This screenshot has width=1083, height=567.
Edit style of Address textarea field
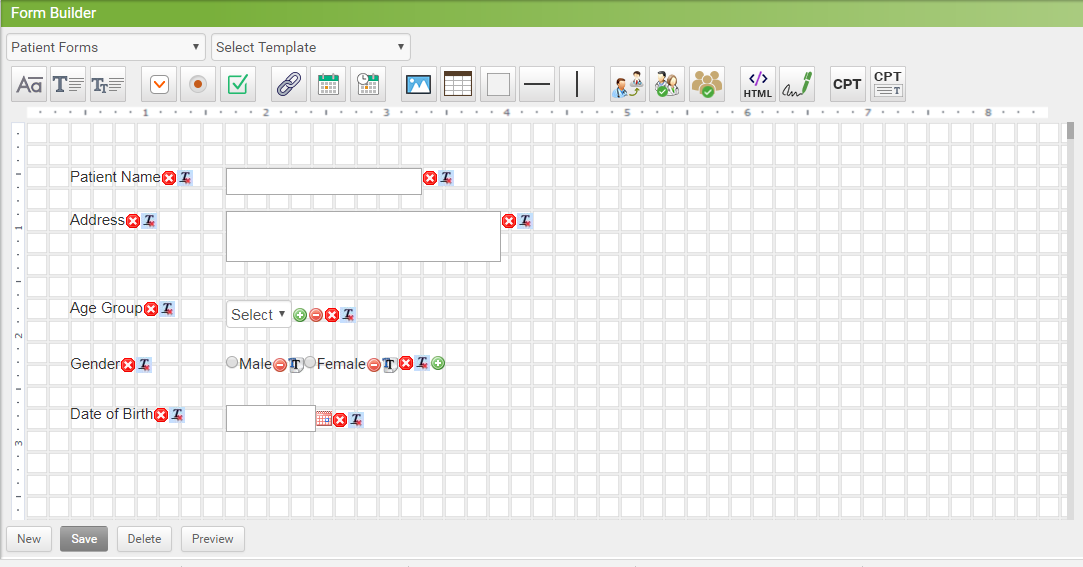pos(525,220)
